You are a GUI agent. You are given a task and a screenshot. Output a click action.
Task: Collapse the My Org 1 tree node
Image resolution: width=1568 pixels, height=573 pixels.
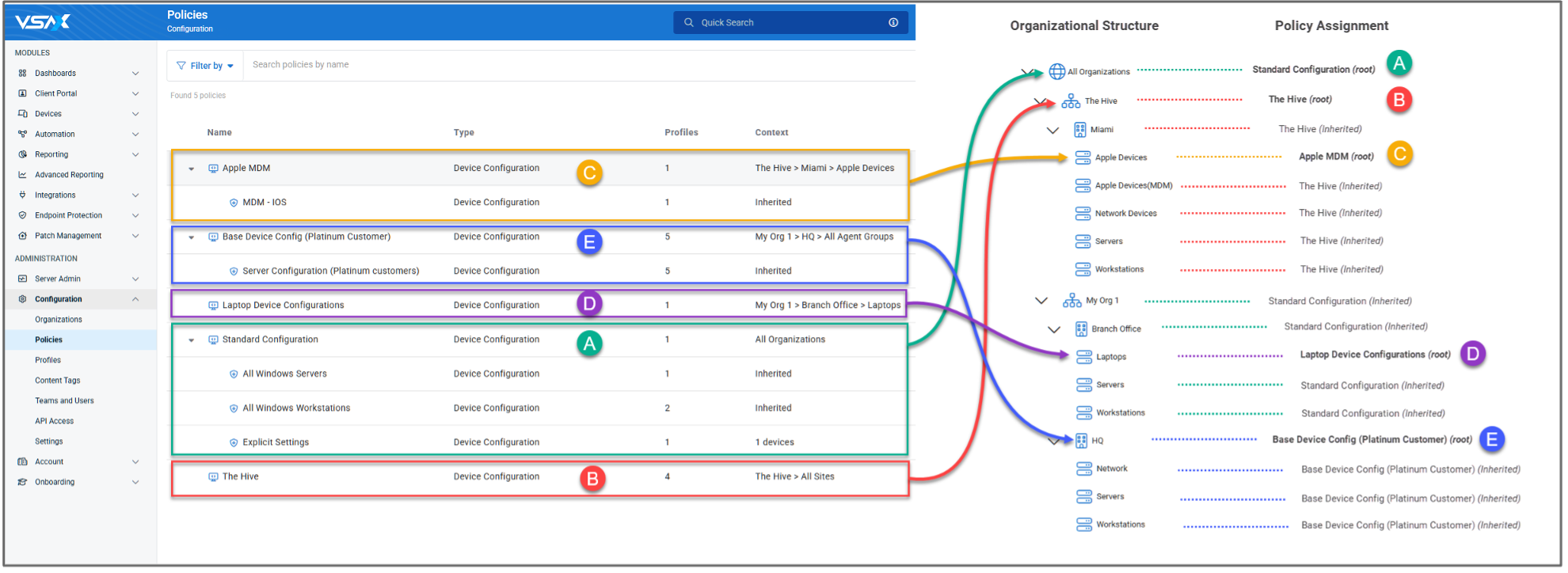coord(1041,301)
